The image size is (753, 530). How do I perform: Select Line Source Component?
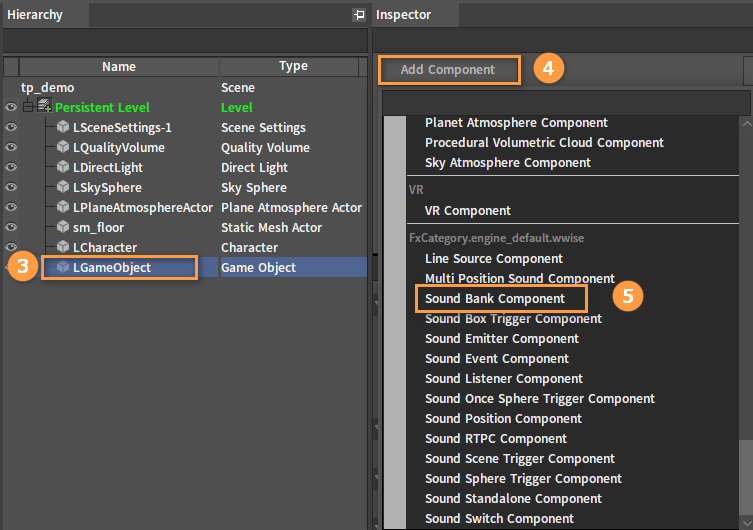click(494, 259)
